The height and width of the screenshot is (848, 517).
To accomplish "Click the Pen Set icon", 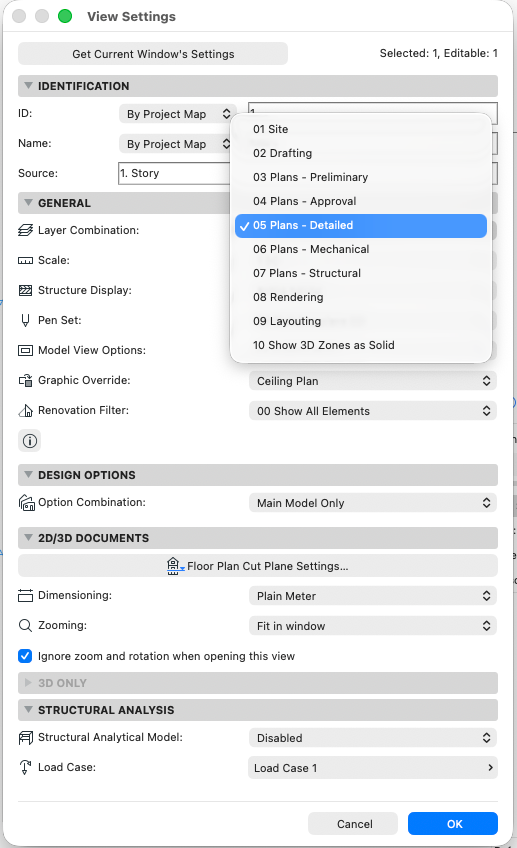I will (x=25, y=321).
